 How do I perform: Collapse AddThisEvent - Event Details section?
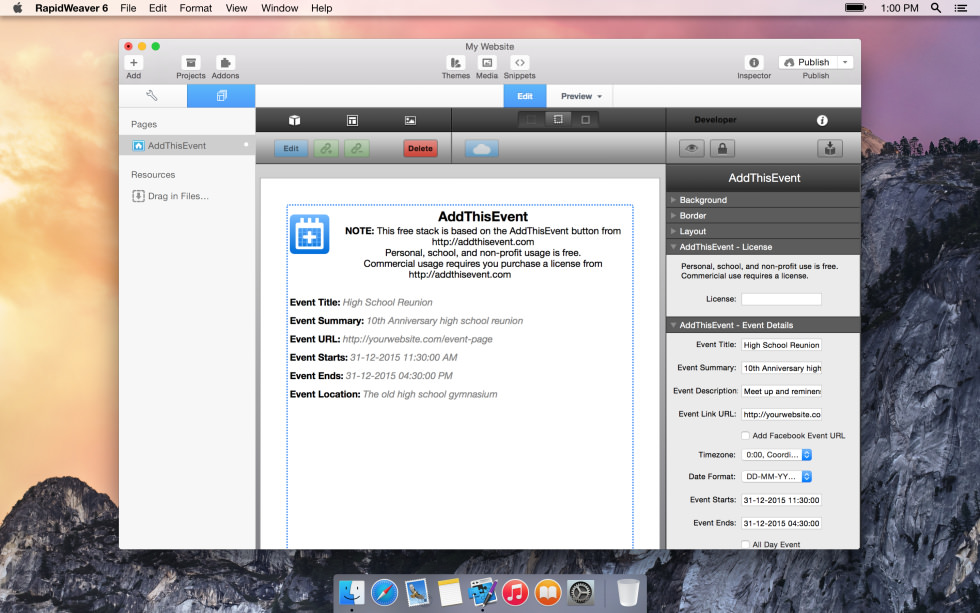[x=763, y=325]
